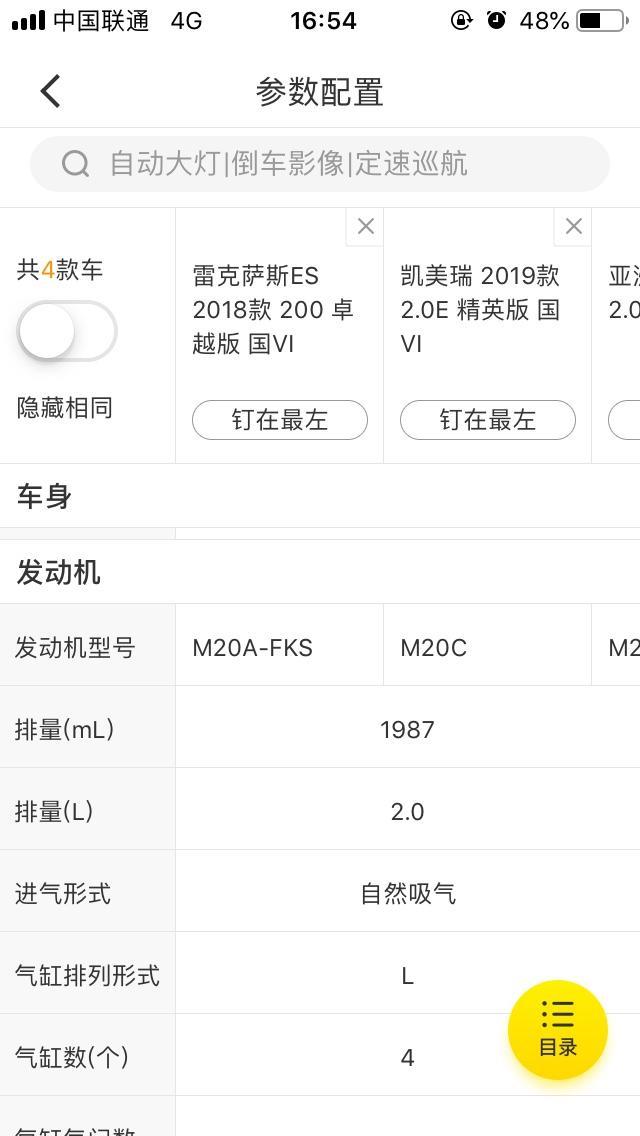The width and height of the screenshot is (640, 1136).
Task: Tap the 参数配置 page title
Action: tap(320, 92)
